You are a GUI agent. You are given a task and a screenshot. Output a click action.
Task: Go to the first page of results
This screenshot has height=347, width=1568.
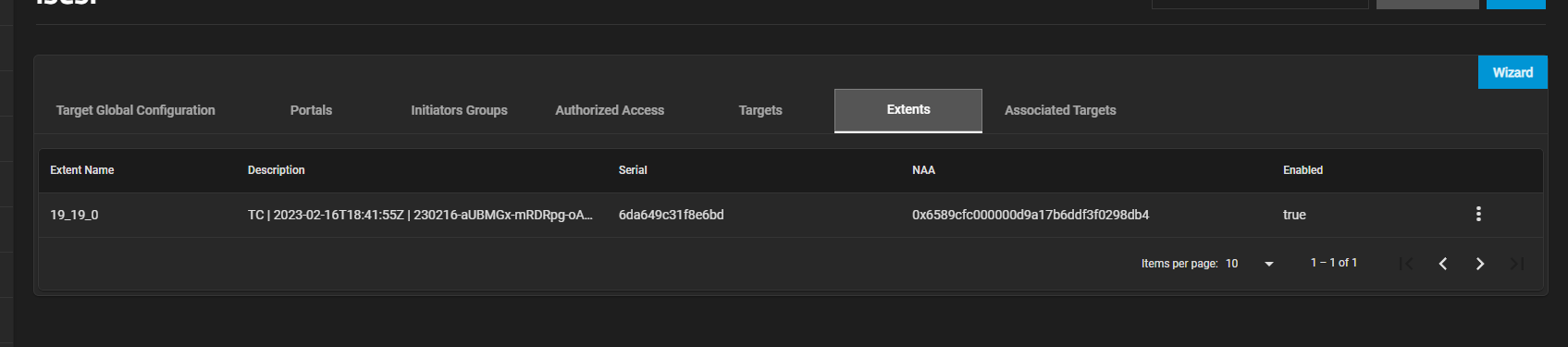[1406, 264]
